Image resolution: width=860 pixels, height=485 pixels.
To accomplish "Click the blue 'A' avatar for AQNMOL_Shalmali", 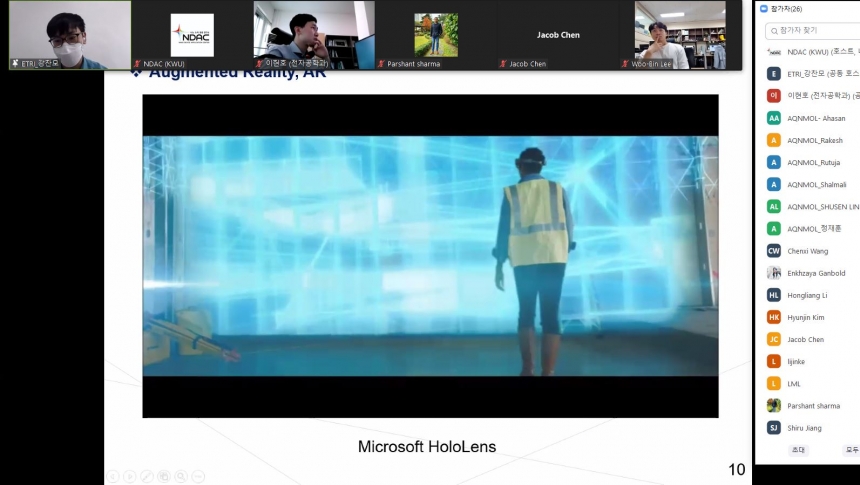I will tap(774, 184).
